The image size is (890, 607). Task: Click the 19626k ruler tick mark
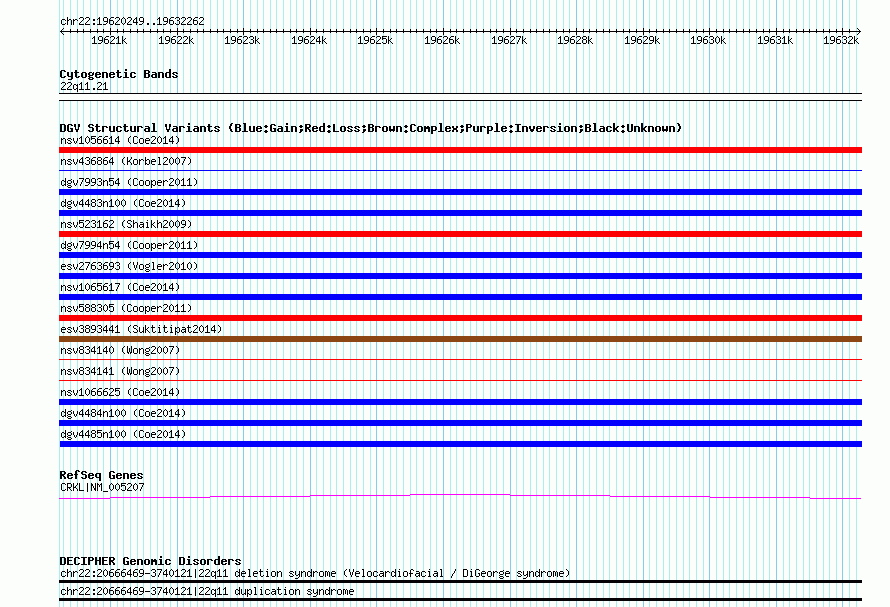[443, 32]
